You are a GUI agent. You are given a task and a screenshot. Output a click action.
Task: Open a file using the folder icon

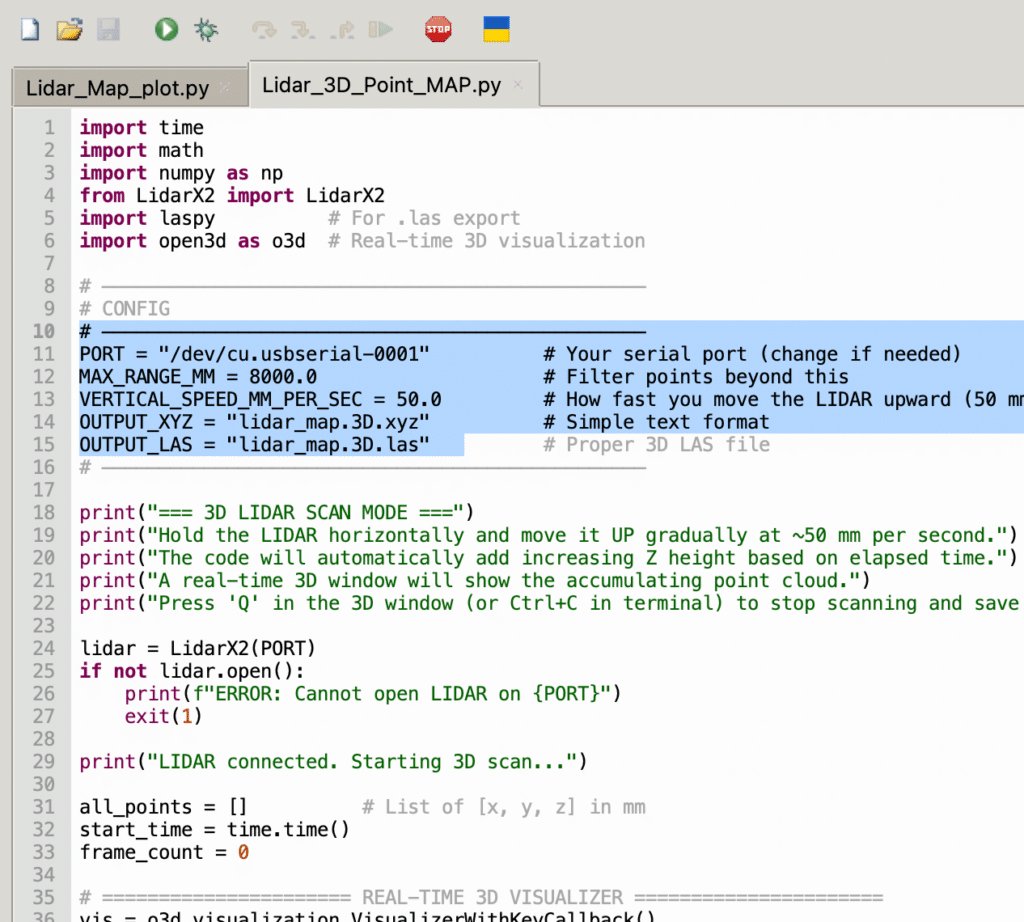(69, 29)
